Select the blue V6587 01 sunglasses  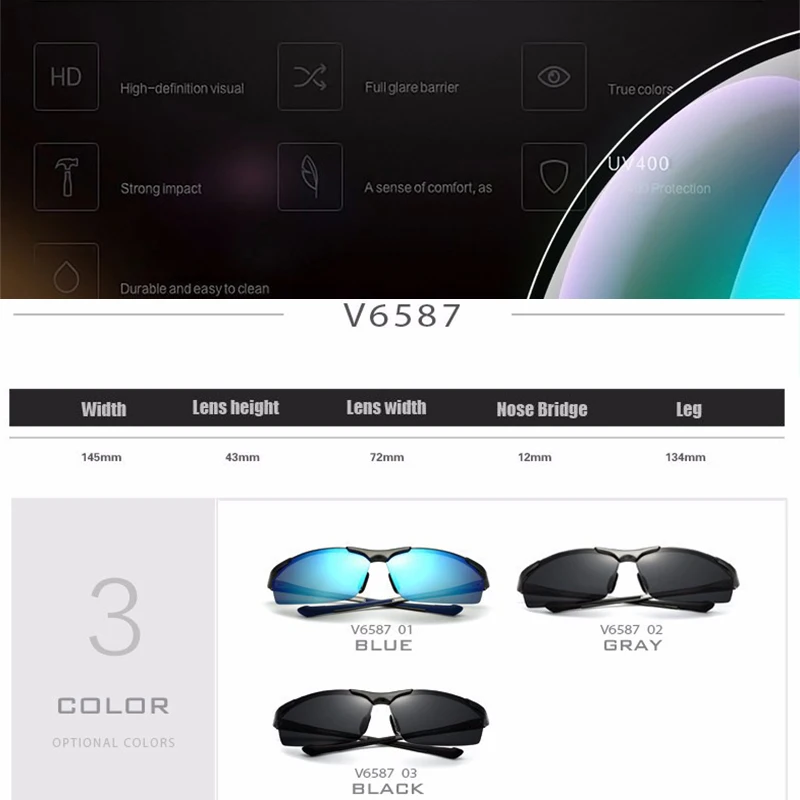coord(378,582)
